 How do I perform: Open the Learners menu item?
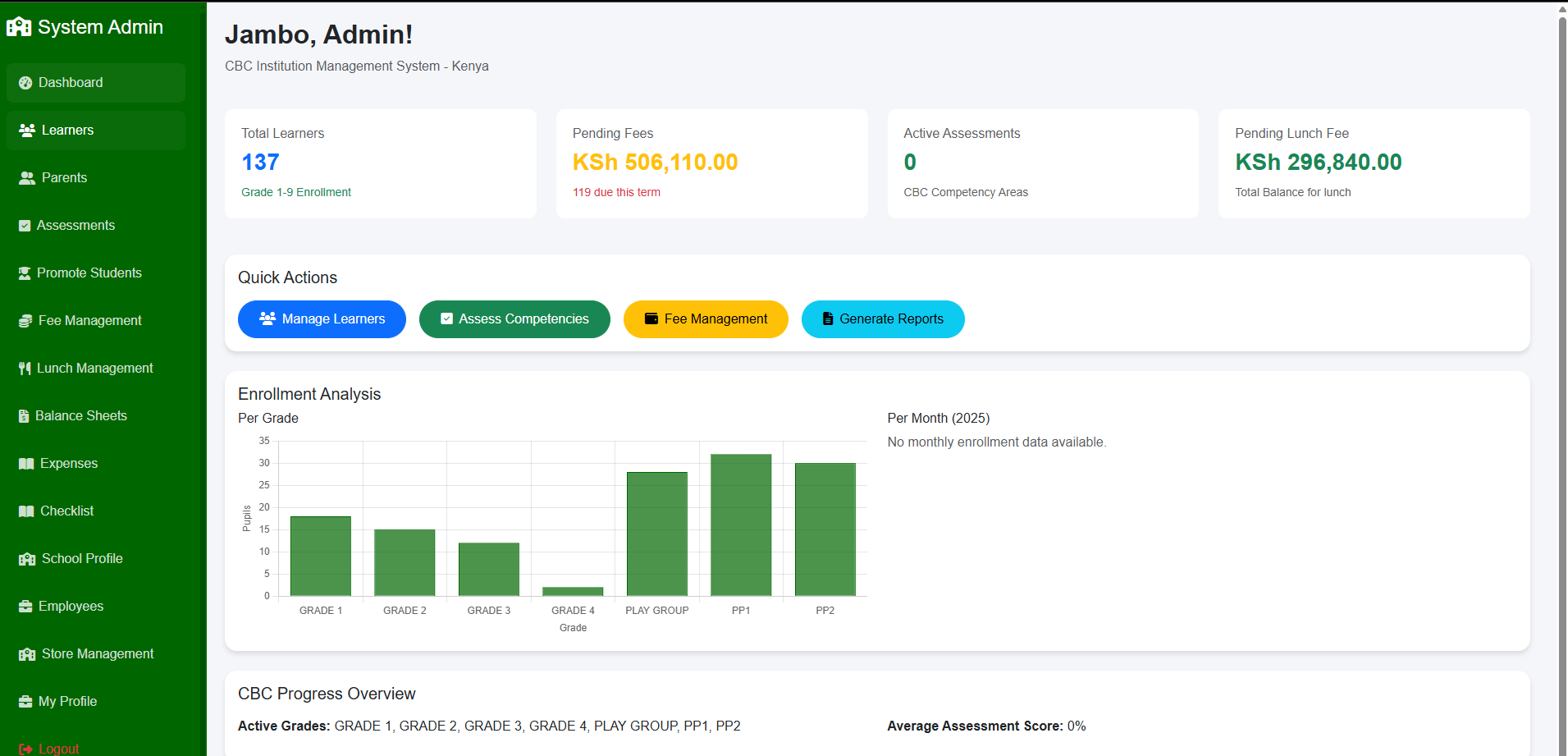(x=96, y=131)
